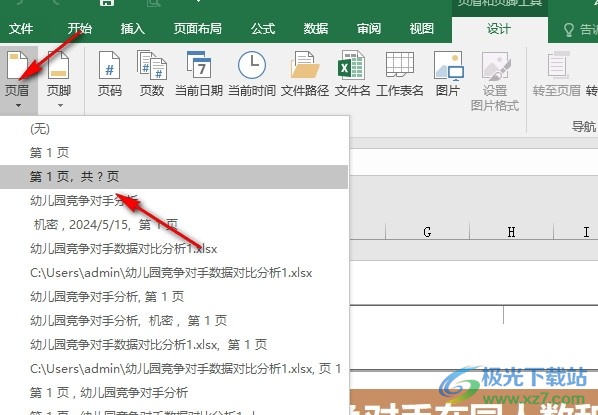Select the 设计 design tab
Image resolution: width=598 pixels, height=415 pixels.
[499, 29]
